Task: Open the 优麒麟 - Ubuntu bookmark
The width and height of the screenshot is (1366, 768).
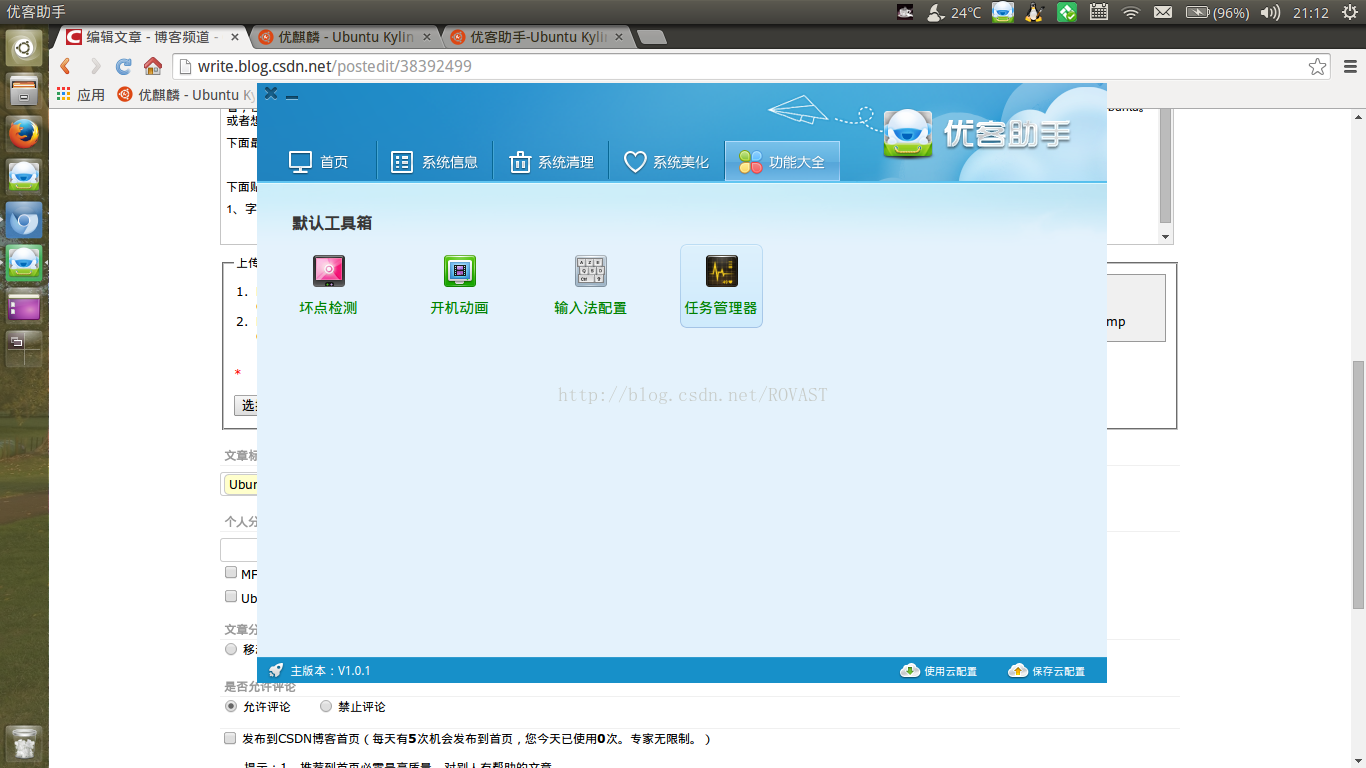Action: [185, 95]
